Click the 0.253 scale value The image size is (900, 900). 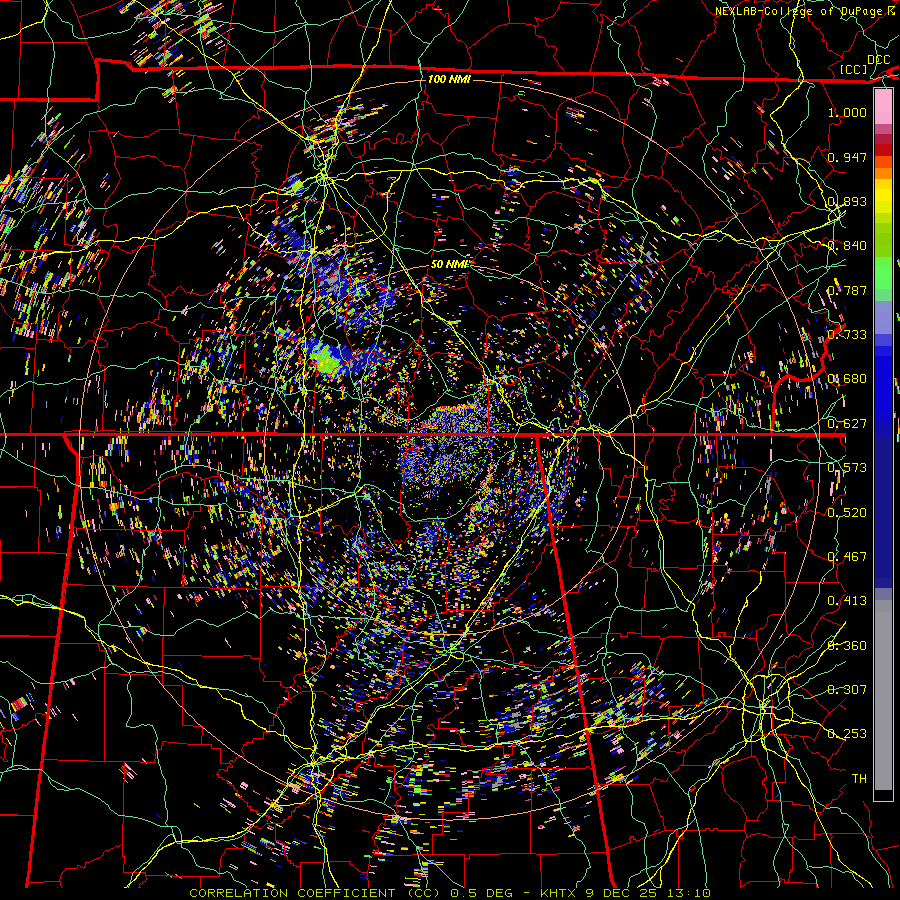click(847, 734)
